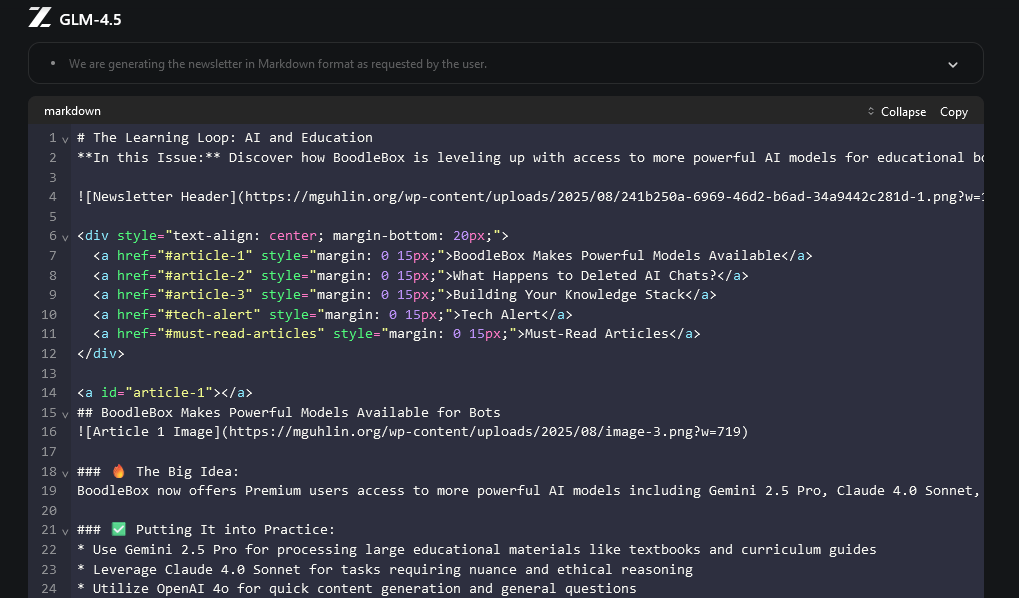This screenshot has height=598, width=1019.
Task: Expand the thinking summary chevron
Action: 953,64
